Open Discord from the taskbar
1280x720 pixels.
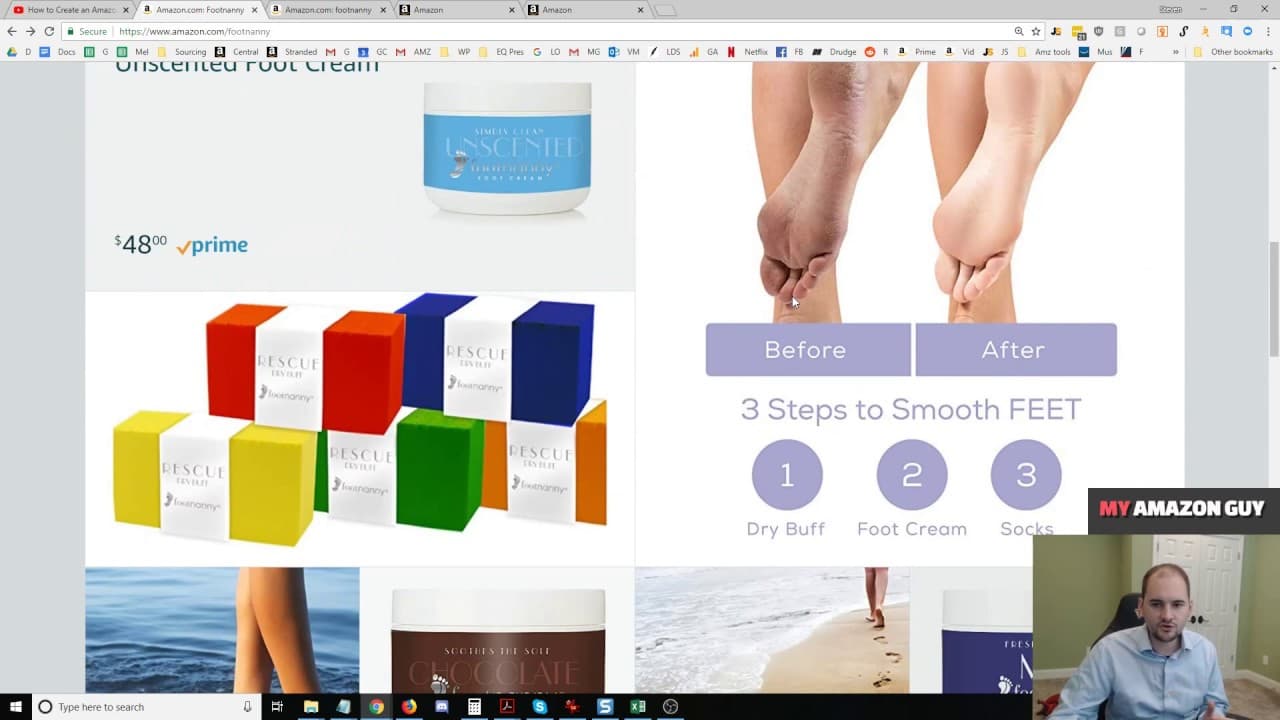[441, 707]
